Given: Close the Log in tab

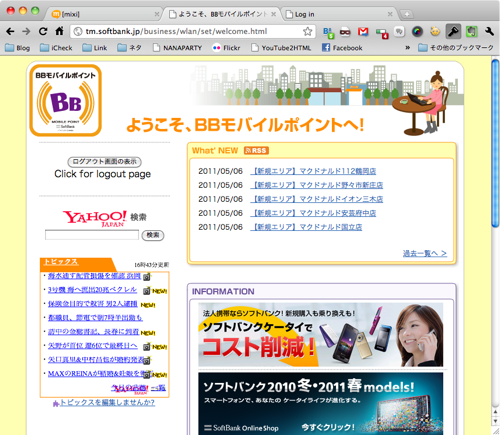Looking at the screenshot, I should pos(390,14).
